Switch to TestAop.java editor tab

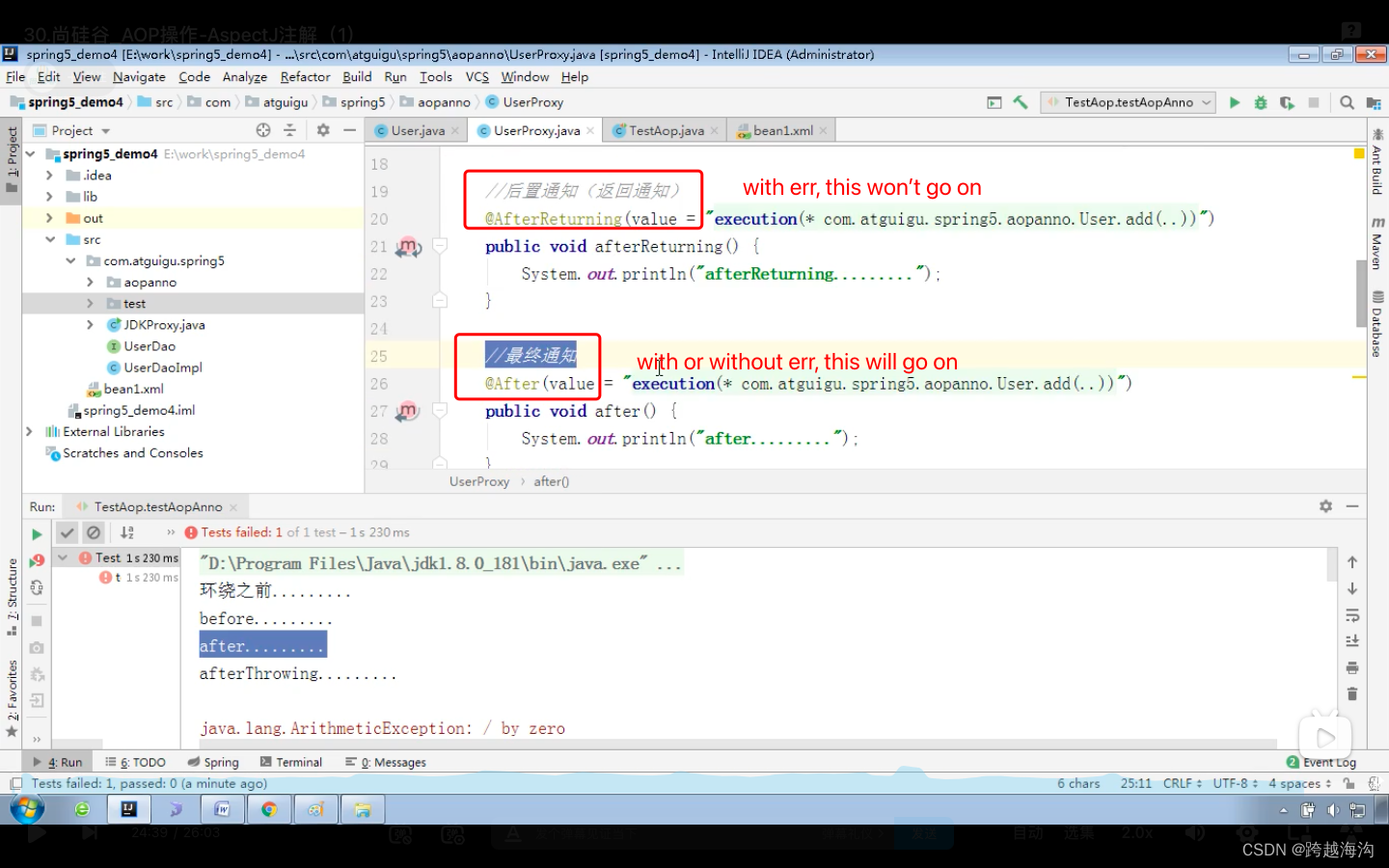(667, 130)
